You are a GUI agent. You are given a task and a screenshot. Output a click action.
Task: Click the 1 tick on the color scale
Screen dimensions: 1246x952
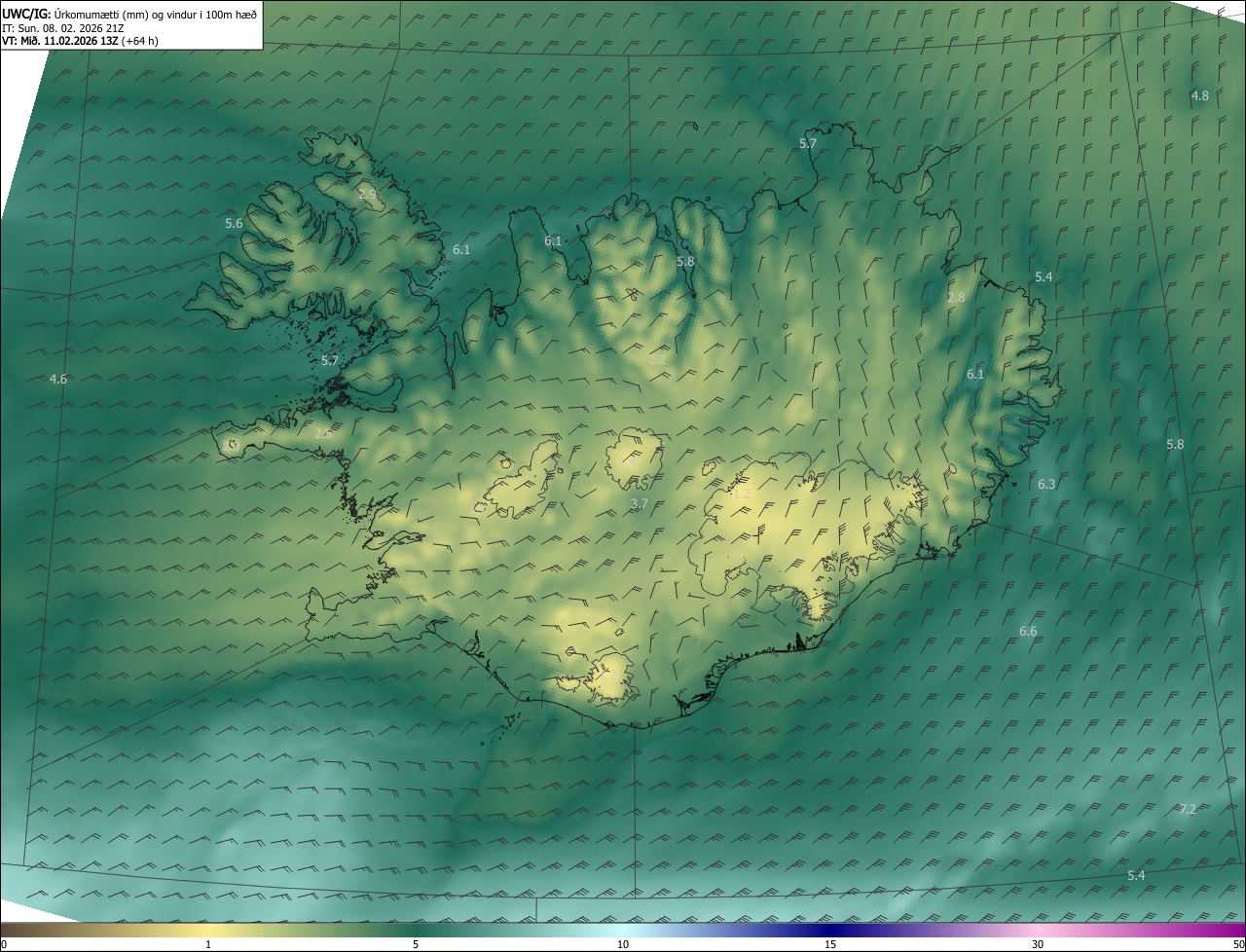click(208, 944)
